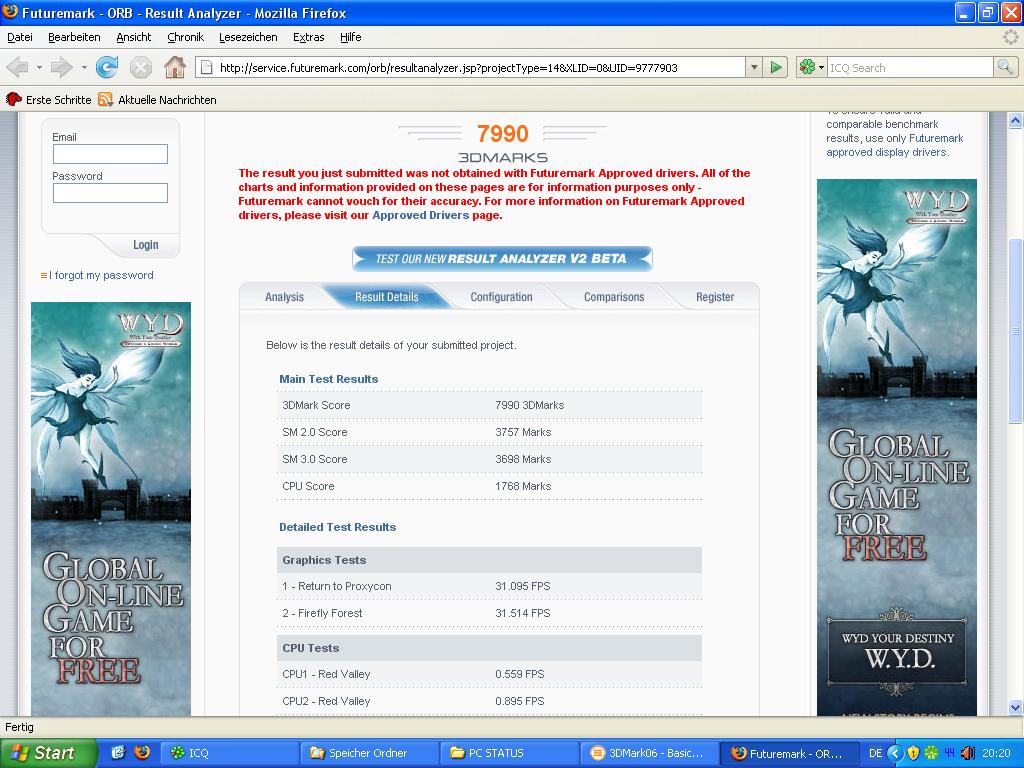Viewport: 1024px width, 768px height.
Task: Click the left WYD game advertisement
Action: click(111, 509)
